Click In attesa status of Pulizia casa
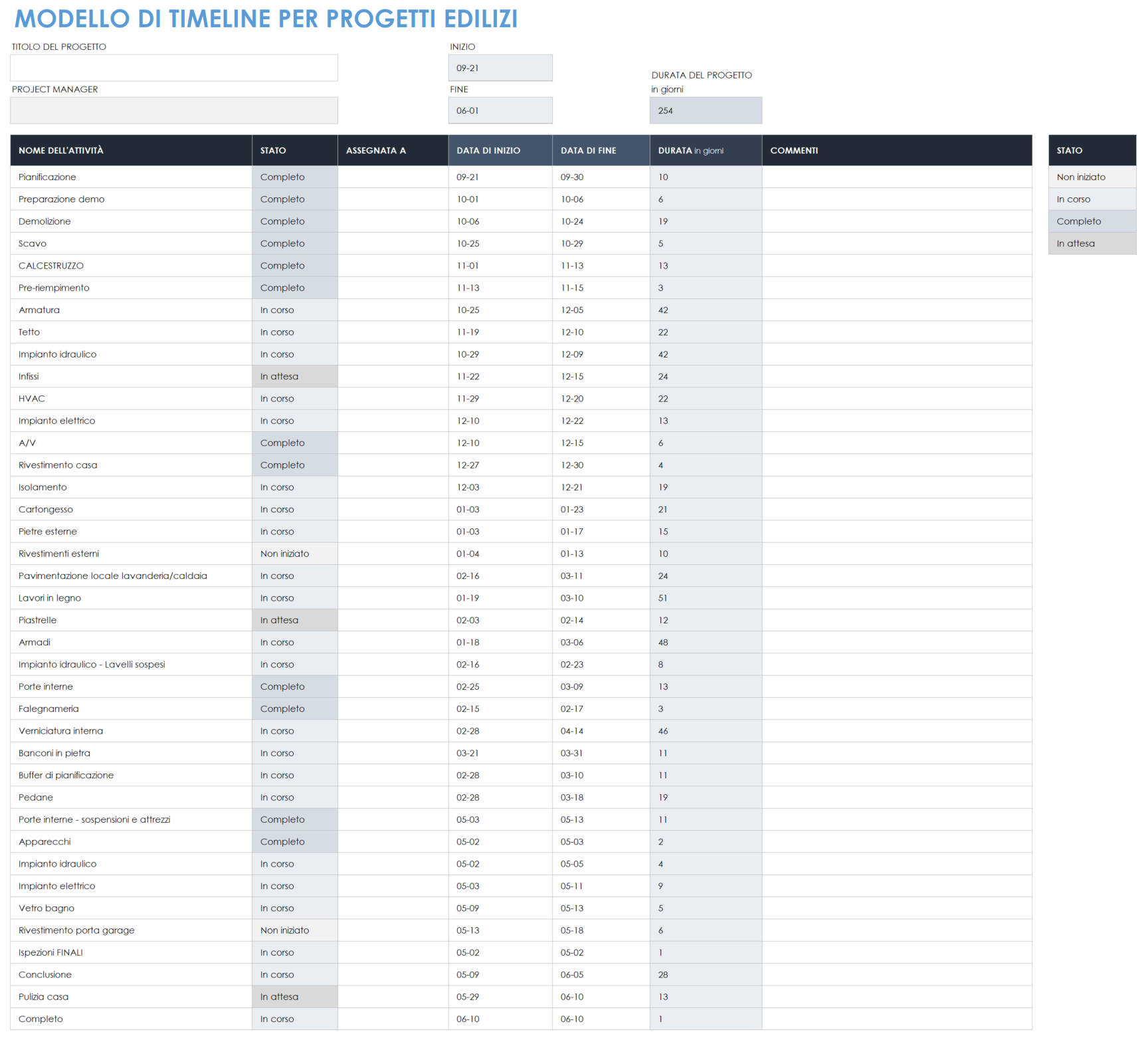The width and height of the screenshot is (1148, 1048). pos(295,996)
